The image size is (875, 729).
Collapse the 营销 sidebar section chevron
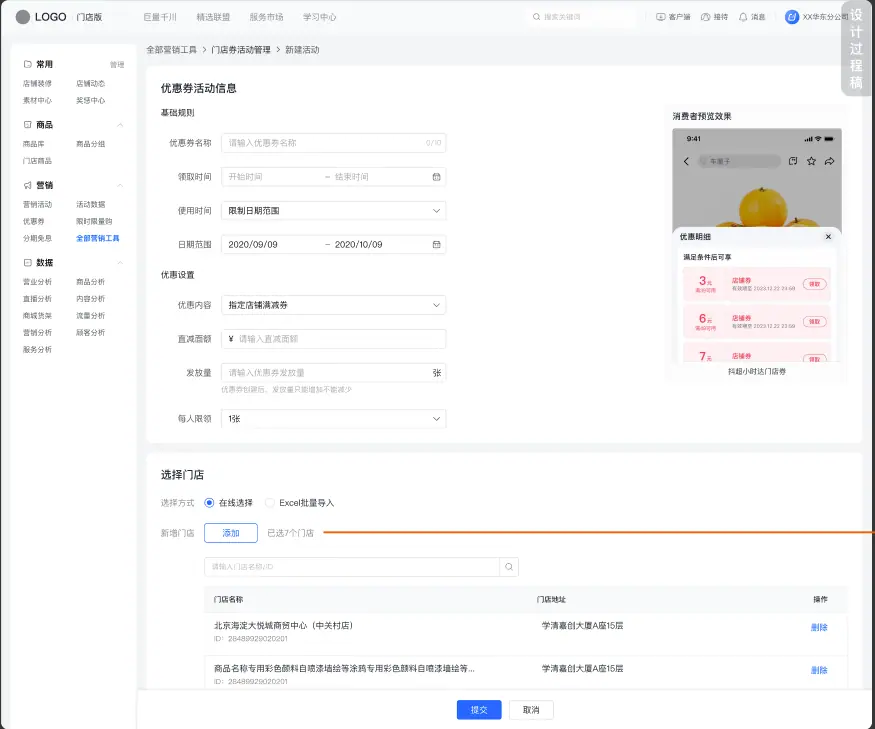tap(120, 185)
